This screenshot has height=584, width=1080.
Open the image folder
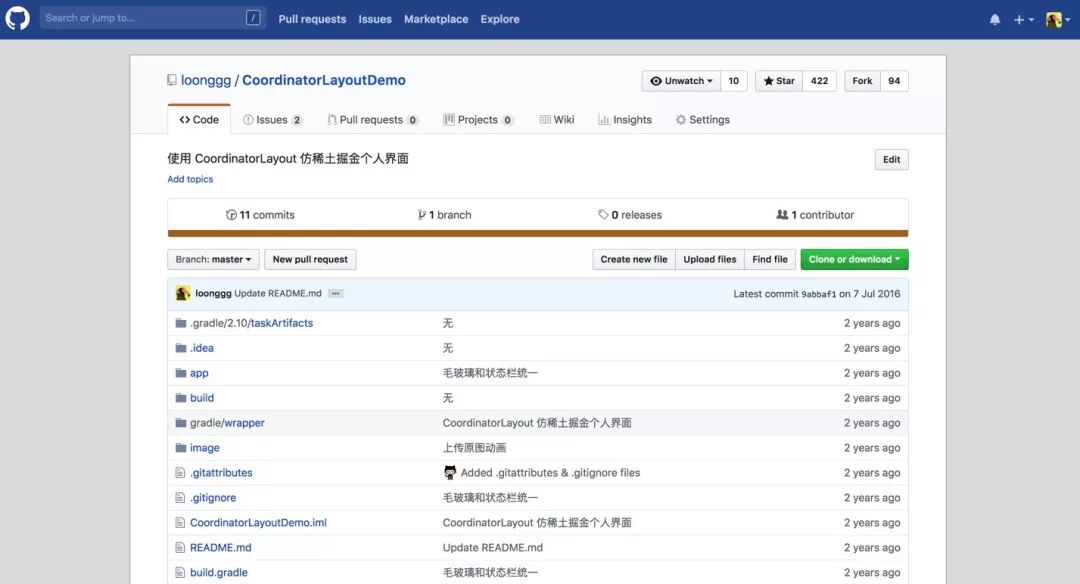tap(205, 448)
